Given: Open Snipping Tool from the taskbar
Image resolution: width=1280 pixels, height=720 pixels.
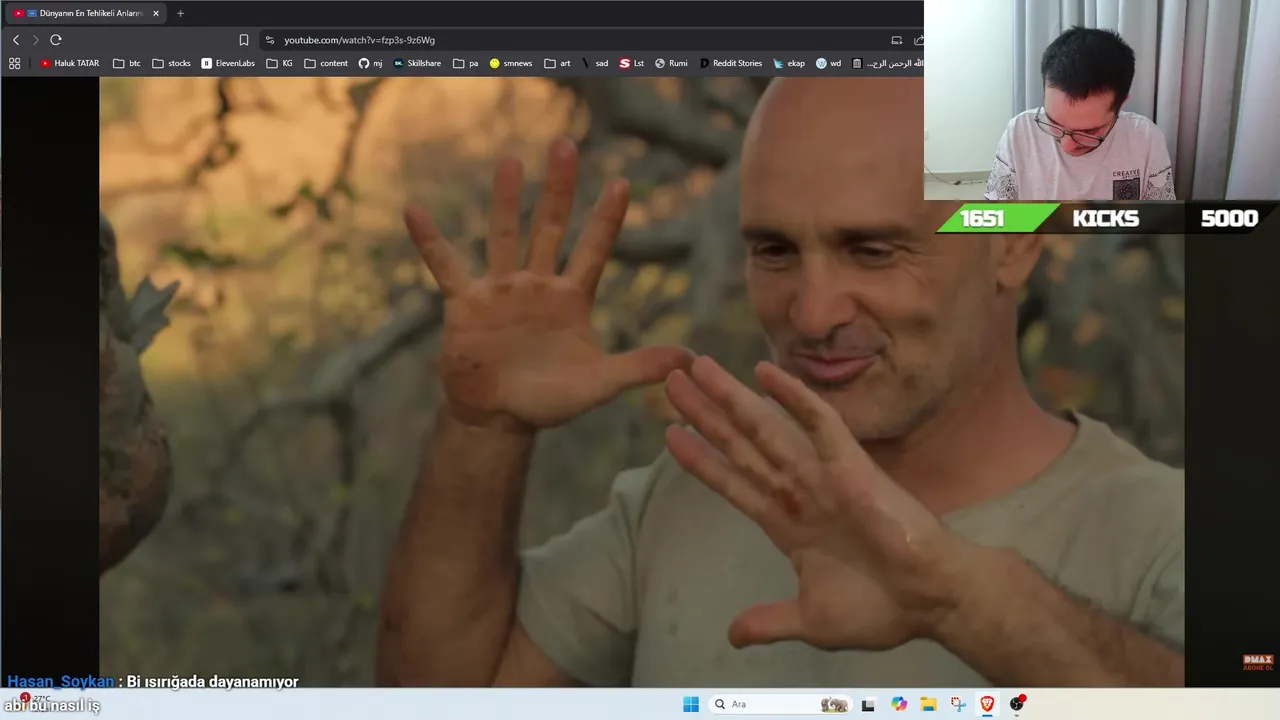Looking at the screenshot, I should point(958,704).
